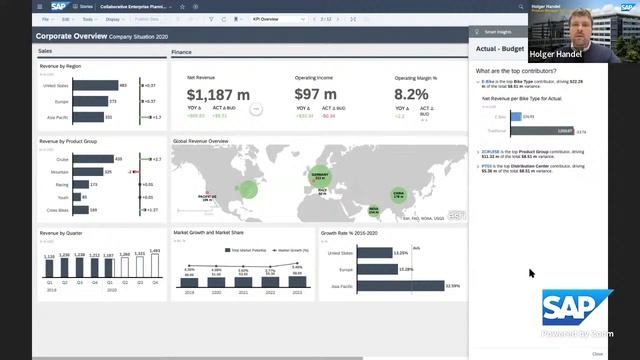Click the SAP logo in header
Image resolution: width=640 pixels, height=360 pixels.
pyautogui.click(x=59, y=6)
